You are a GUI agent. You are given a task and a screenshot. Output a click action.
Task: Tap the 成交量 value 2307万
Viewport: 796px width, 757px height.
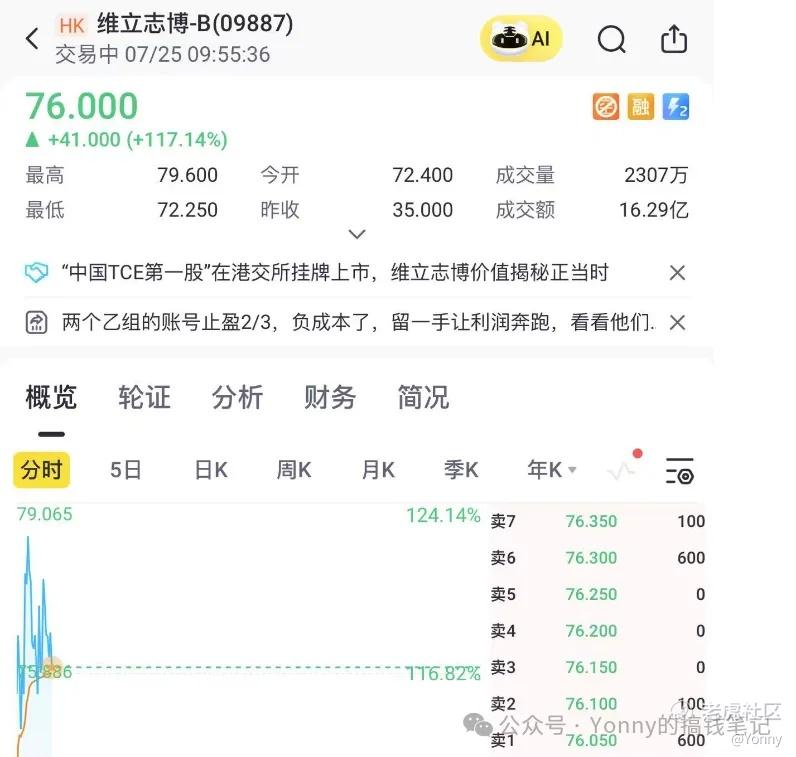(x=656, y=175)
